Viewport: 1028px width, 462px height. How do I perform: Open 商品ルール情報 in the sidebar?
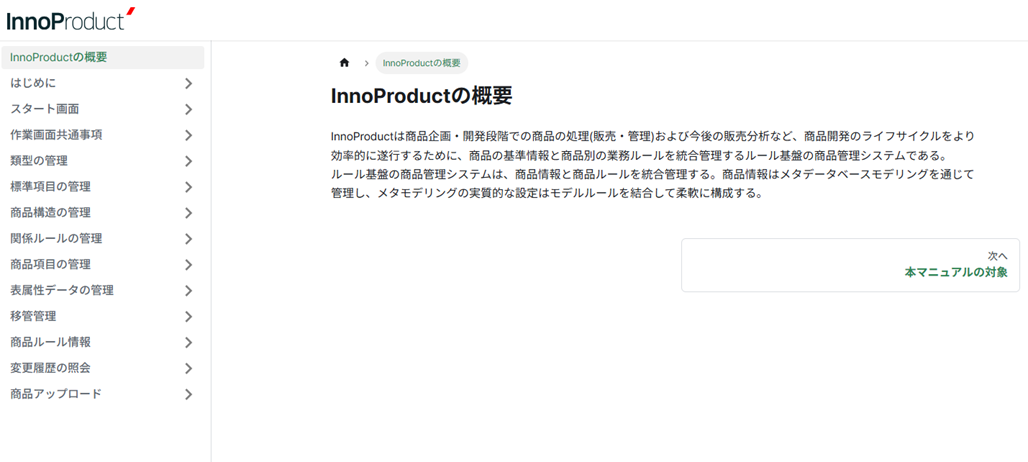(51, 342)
